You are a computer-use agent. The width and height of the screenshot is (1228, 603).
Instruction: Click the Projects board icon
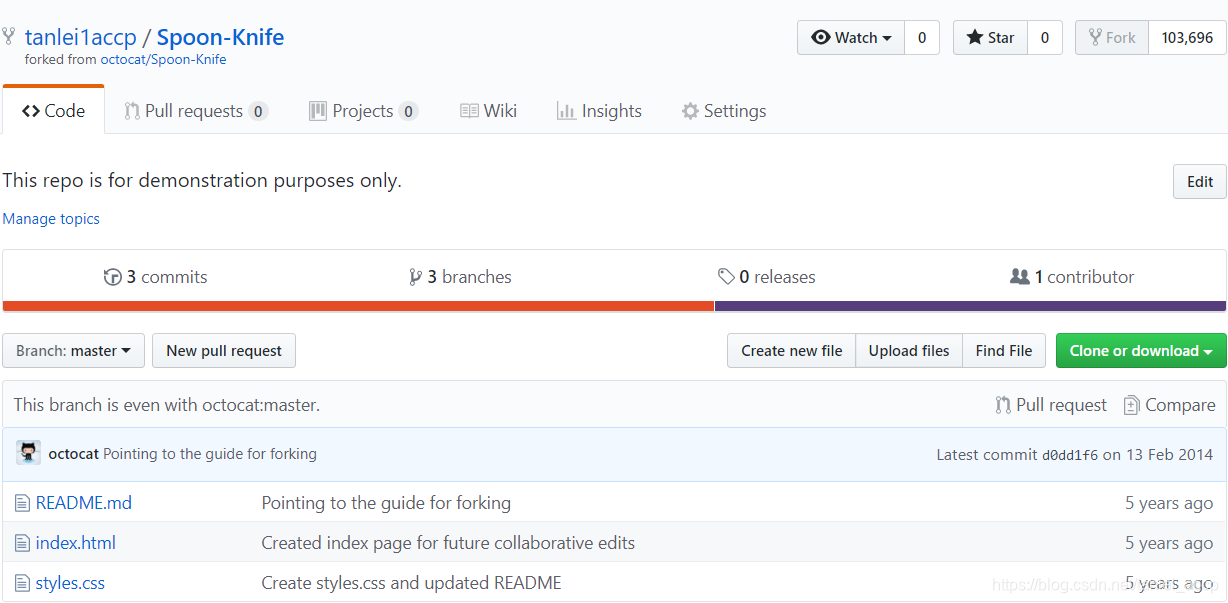(318, 111)
